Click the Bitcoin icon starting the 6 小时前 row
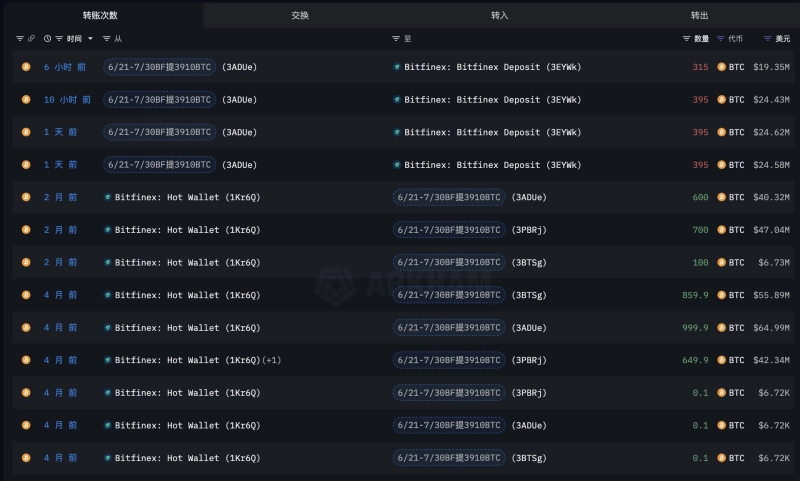Screen dimensions: 800x481 27,67
